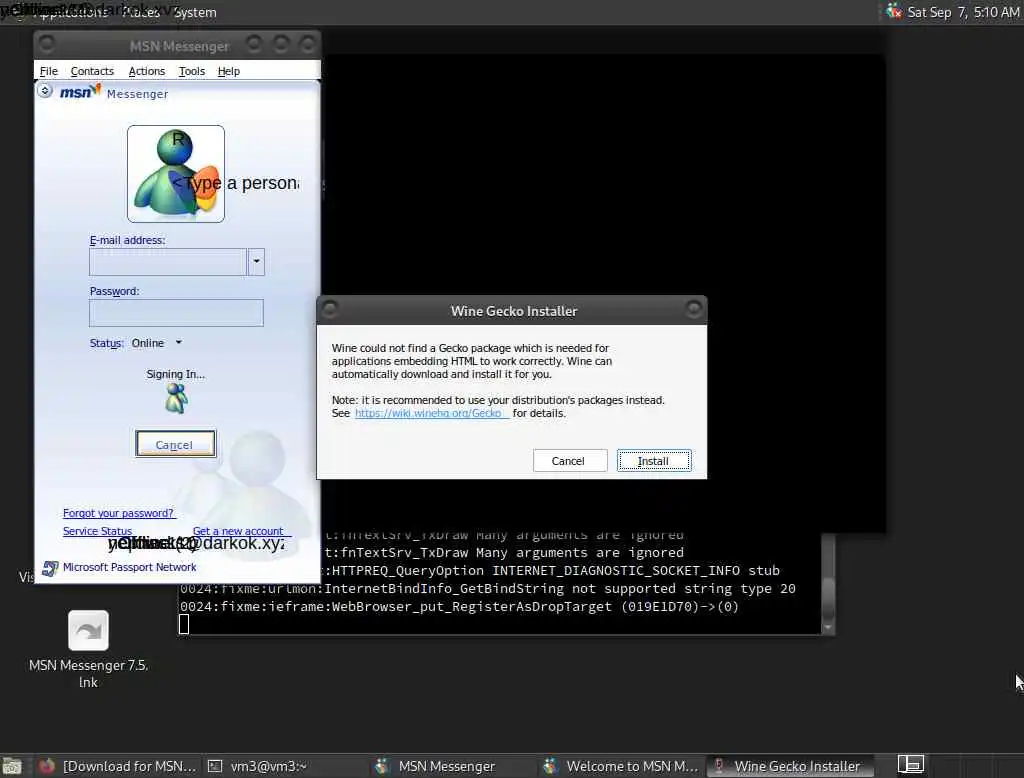The height and width of the screenshot is (778, 1024).
Task: Install Wine Gecko via the Install button
Action: coord(654,461)
